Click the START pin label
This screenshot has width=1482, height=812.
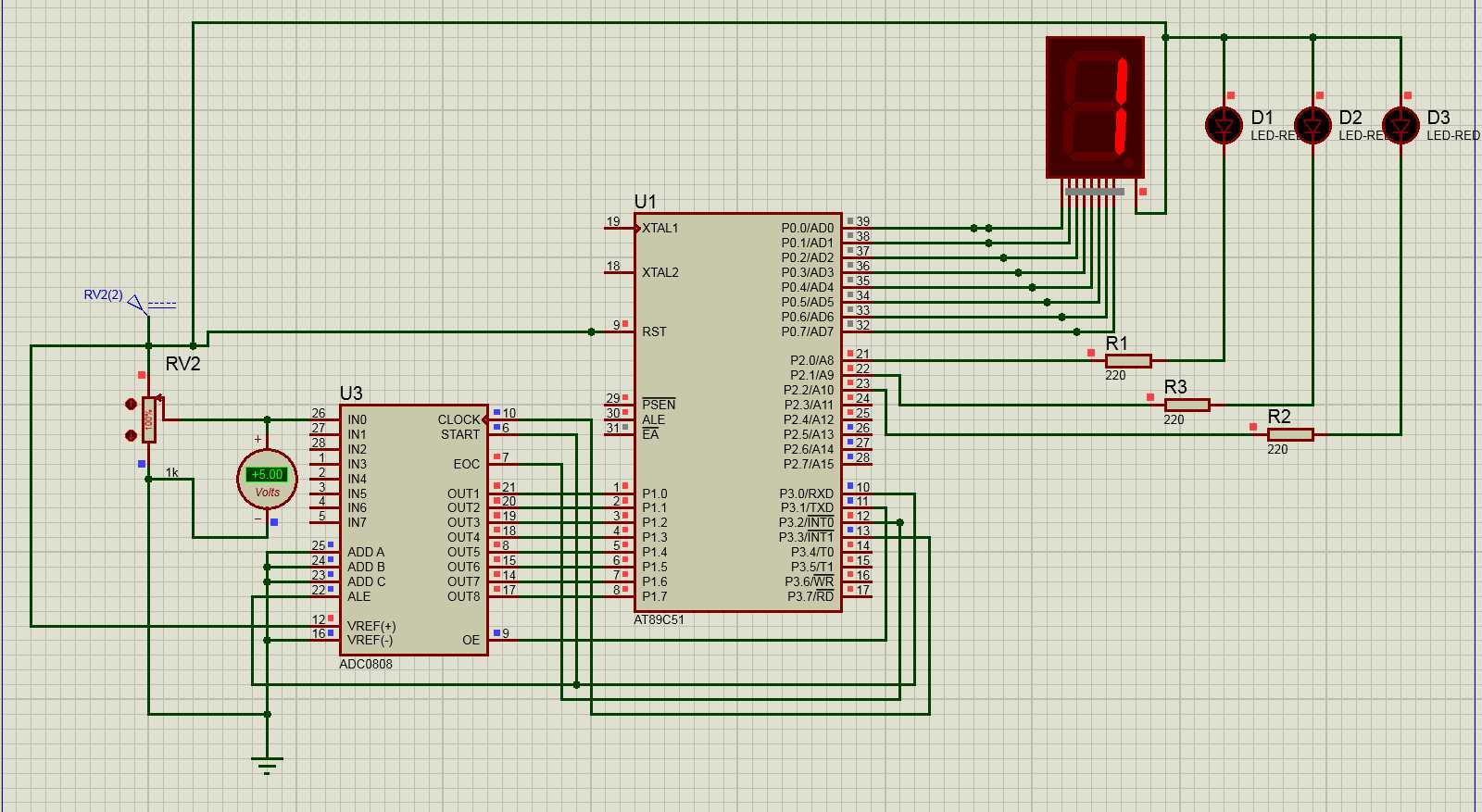(x=460, y=434)
